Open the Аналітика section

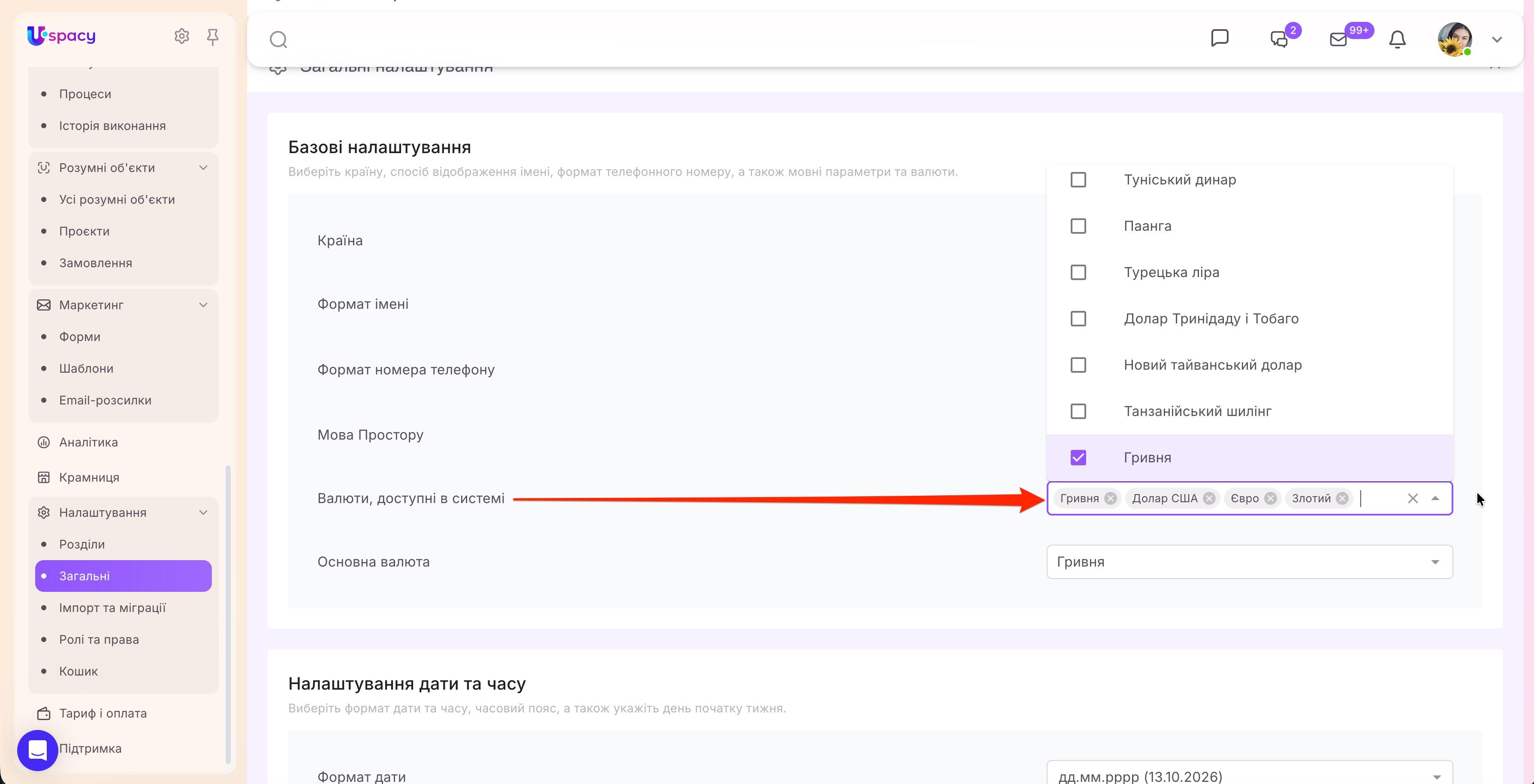[88, 442]
